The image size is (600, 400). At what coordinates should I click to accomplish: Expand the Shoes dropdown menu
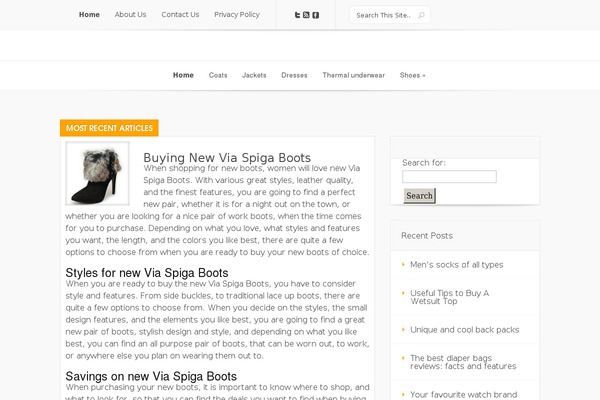coord(412,75)
